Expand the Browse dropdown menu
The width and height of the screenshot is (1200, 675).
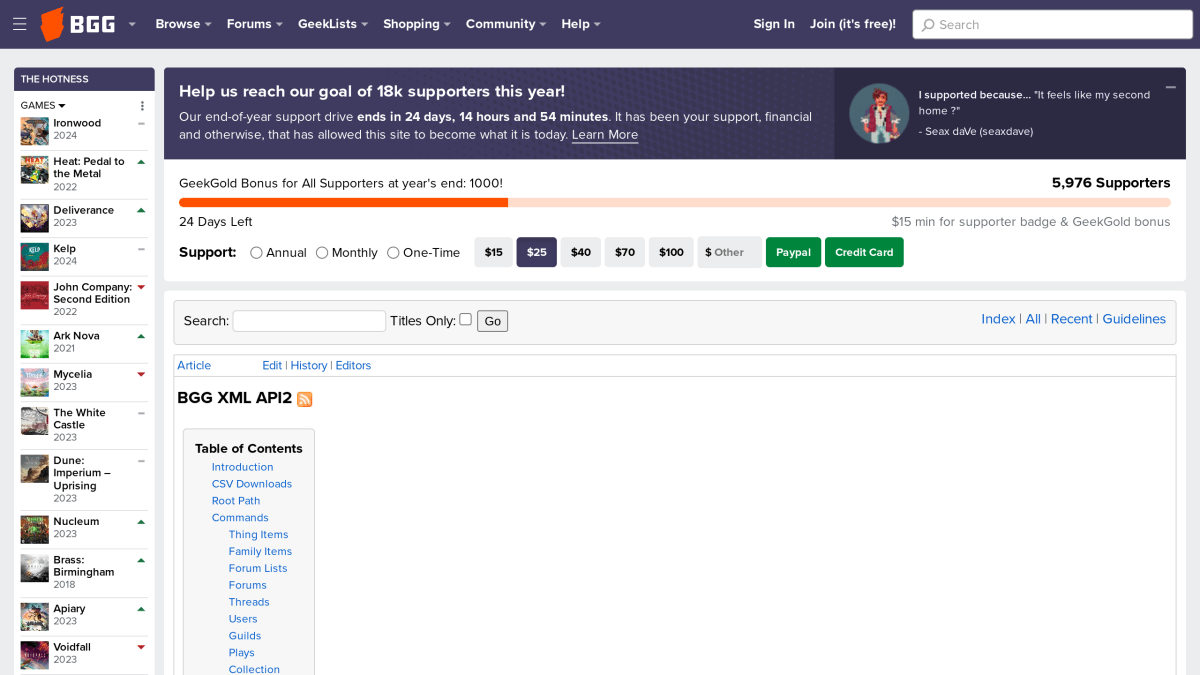[183, 24]
